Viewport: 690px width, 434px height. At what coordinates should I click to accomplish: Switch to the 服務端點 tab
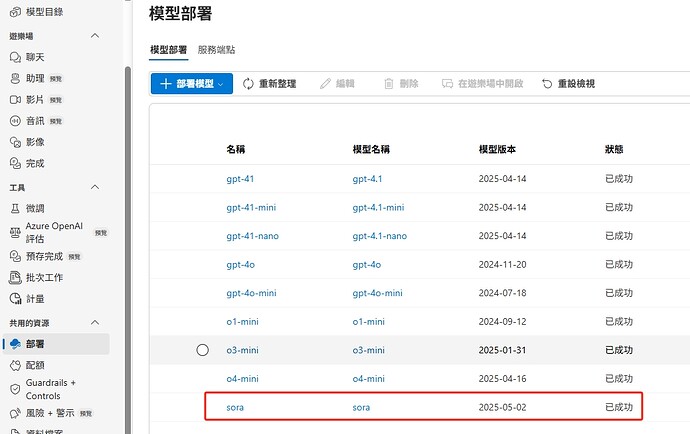217,50
